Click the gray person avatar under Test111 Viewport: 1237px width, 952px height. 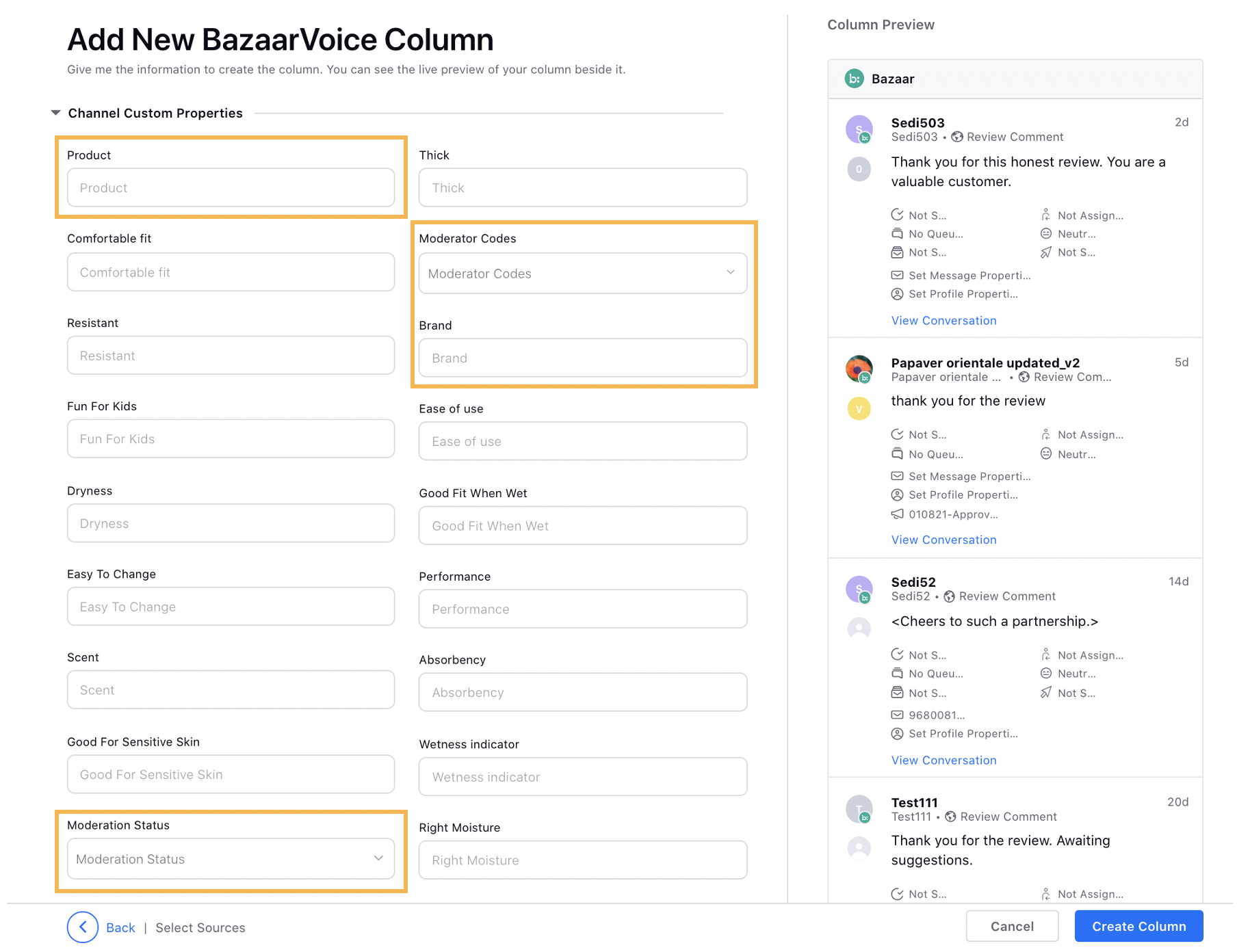(859, 848)
